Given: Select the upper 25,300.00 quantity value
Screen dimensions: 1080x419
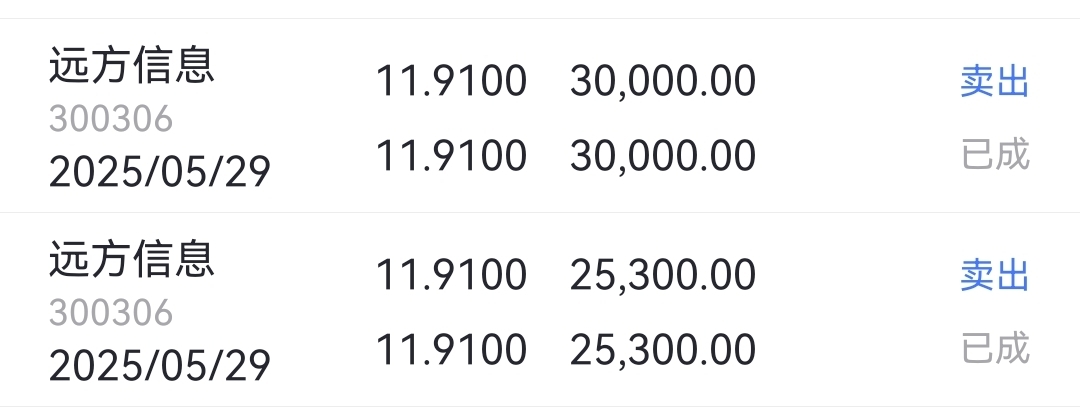Looking at the screenshot, I should coord(663,275).
